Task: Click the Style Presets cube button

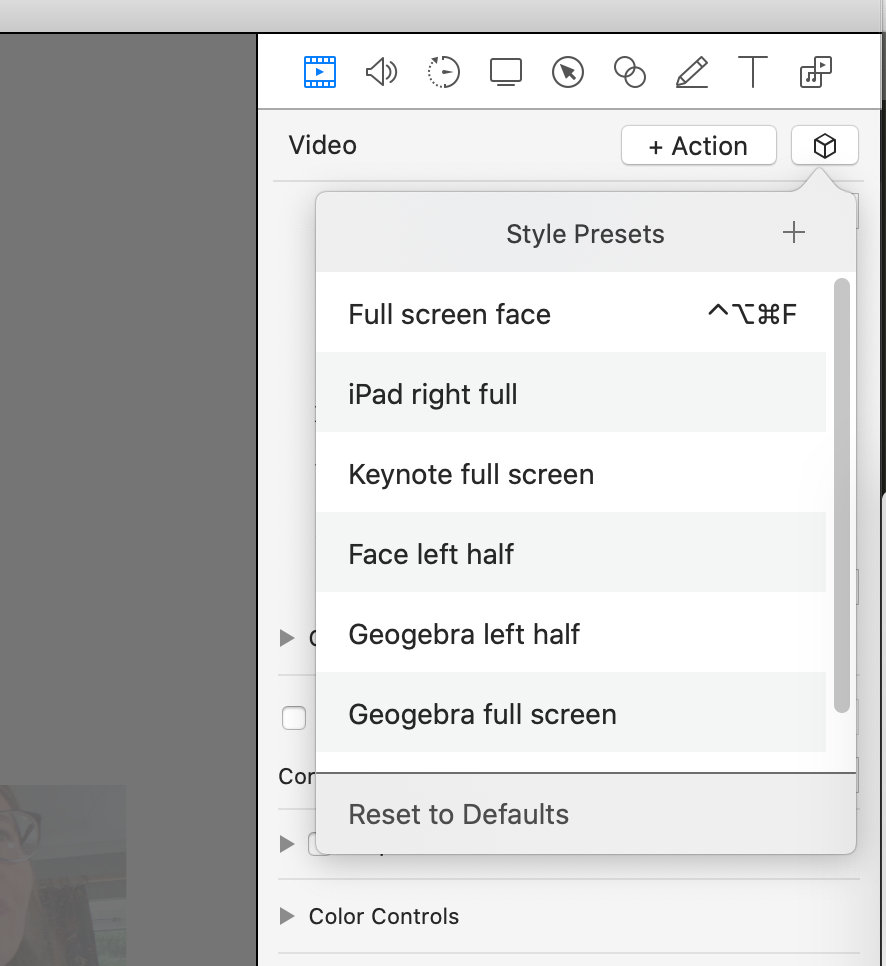Action: coord(824,146)
